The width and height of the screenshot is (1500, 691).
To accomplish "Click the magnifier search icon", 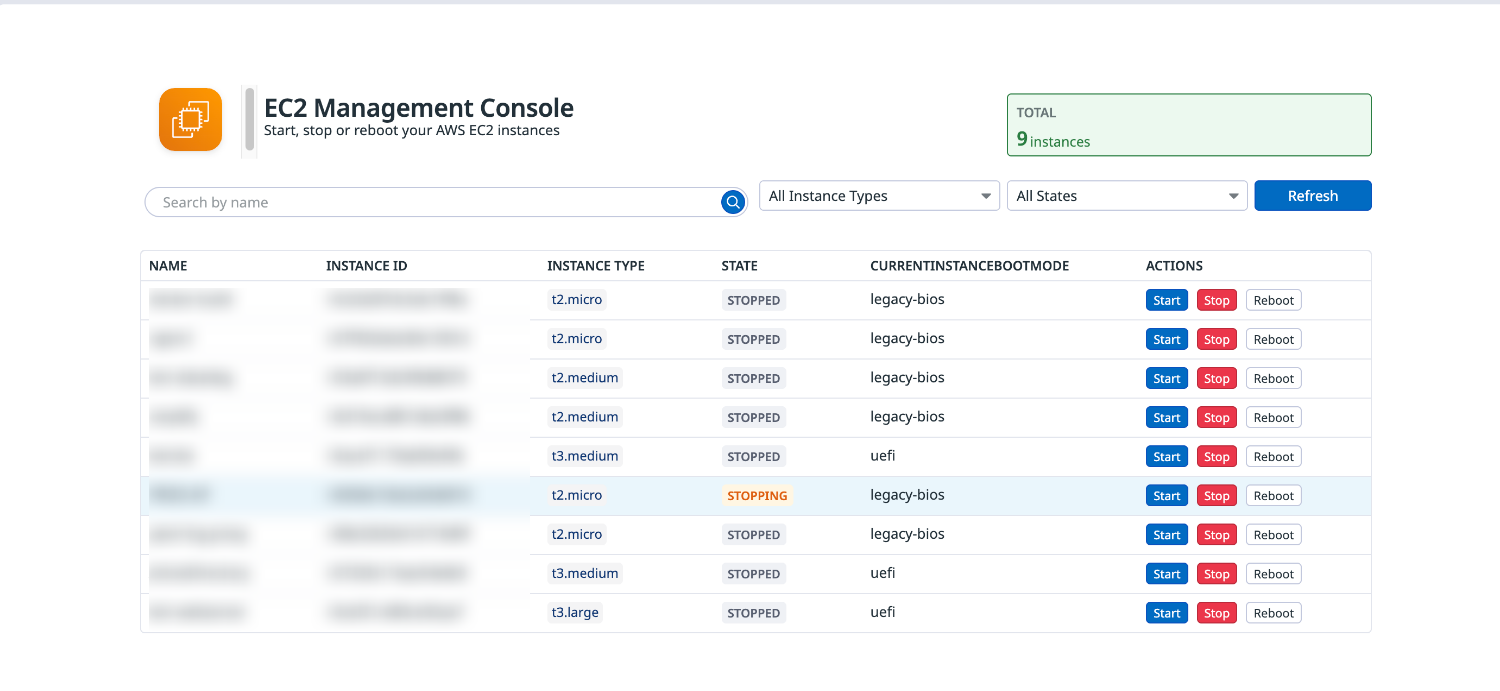I will coord(733,202).
